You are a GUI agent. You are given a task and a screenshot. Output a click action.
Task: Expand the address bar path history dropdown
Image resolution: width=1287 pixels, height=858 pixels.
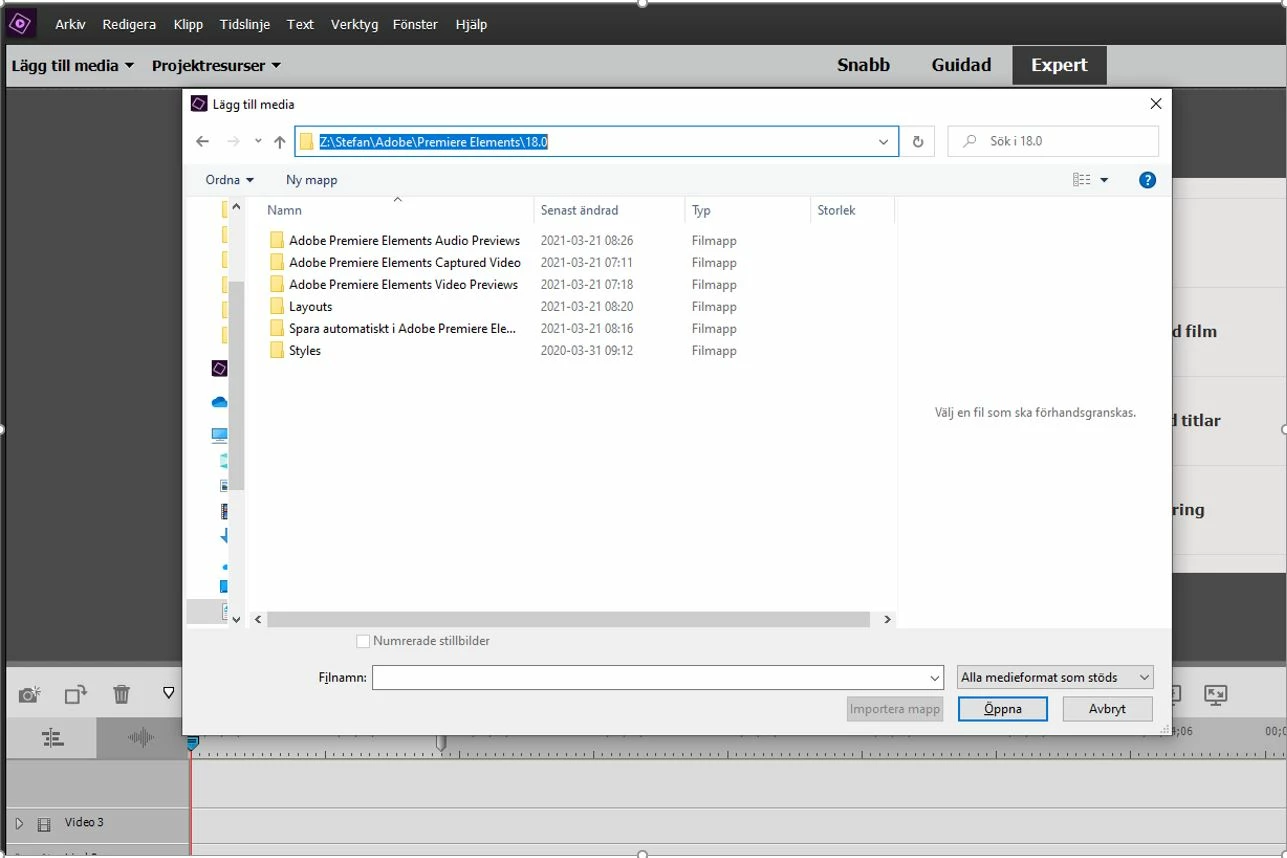884,142
